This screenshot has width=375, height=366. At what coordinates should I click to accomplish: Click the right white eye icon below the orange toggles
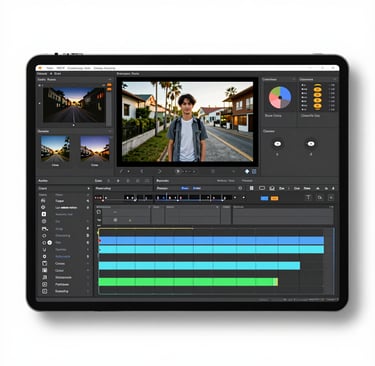pyautogui.click(x=311, y=144)
